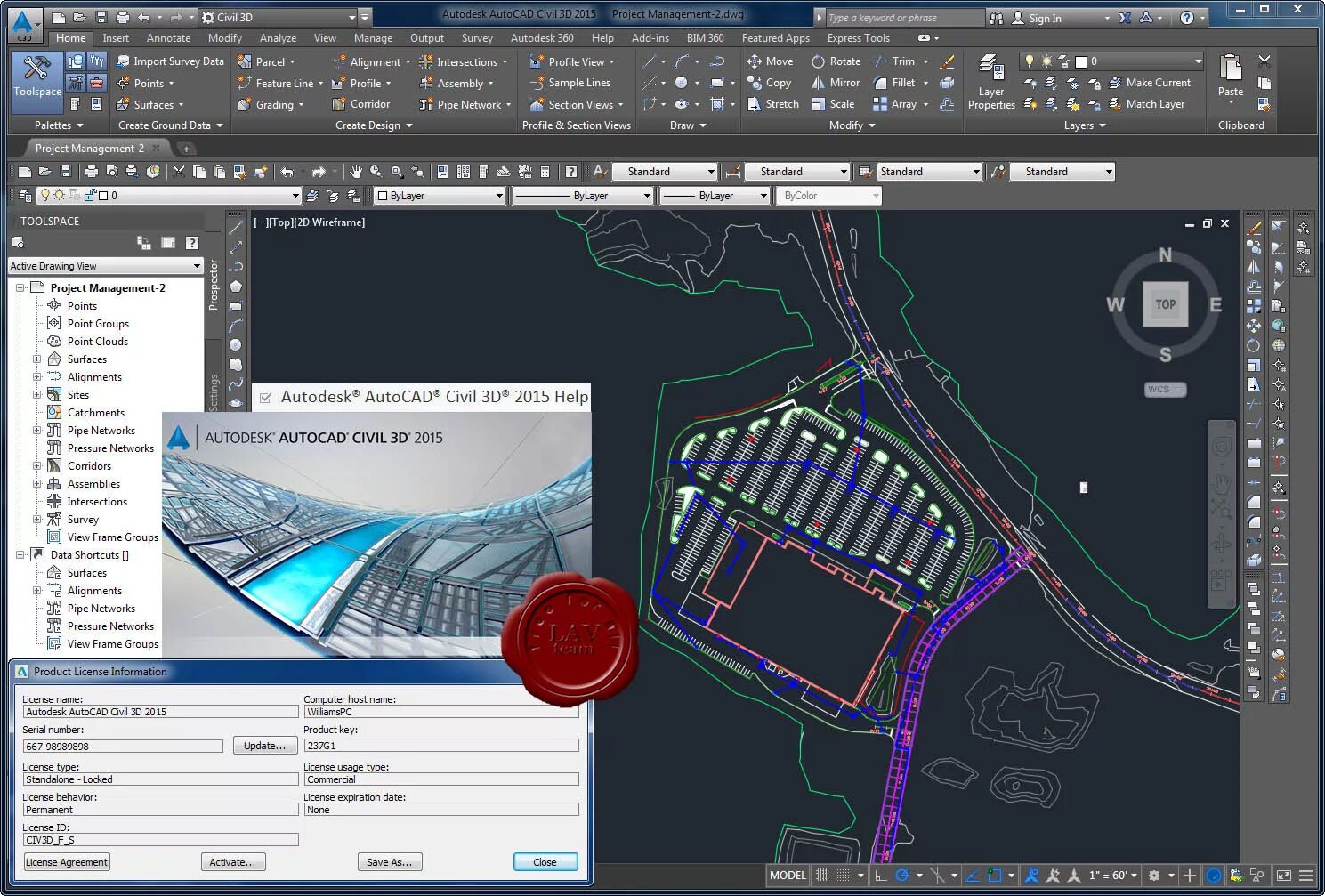The image size is (1325, 896).
Task: Choose the Mirror tool
Action: pos(836,83)
